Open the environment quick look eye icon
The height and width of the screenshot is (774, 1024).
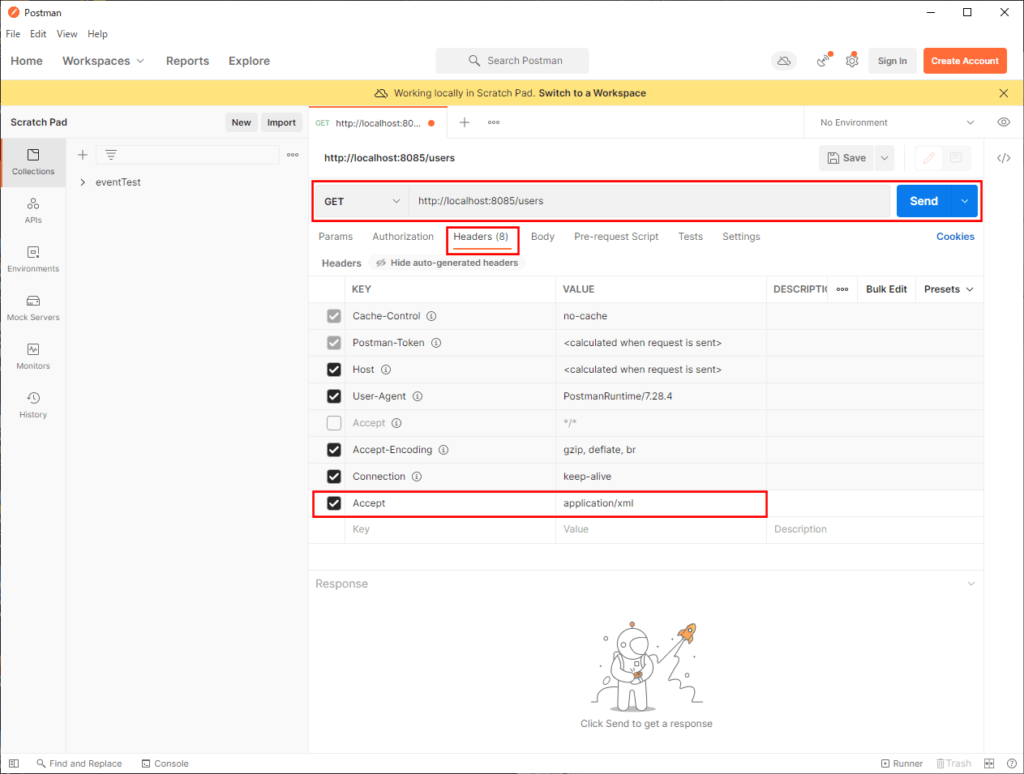[x=1005, y=121]
